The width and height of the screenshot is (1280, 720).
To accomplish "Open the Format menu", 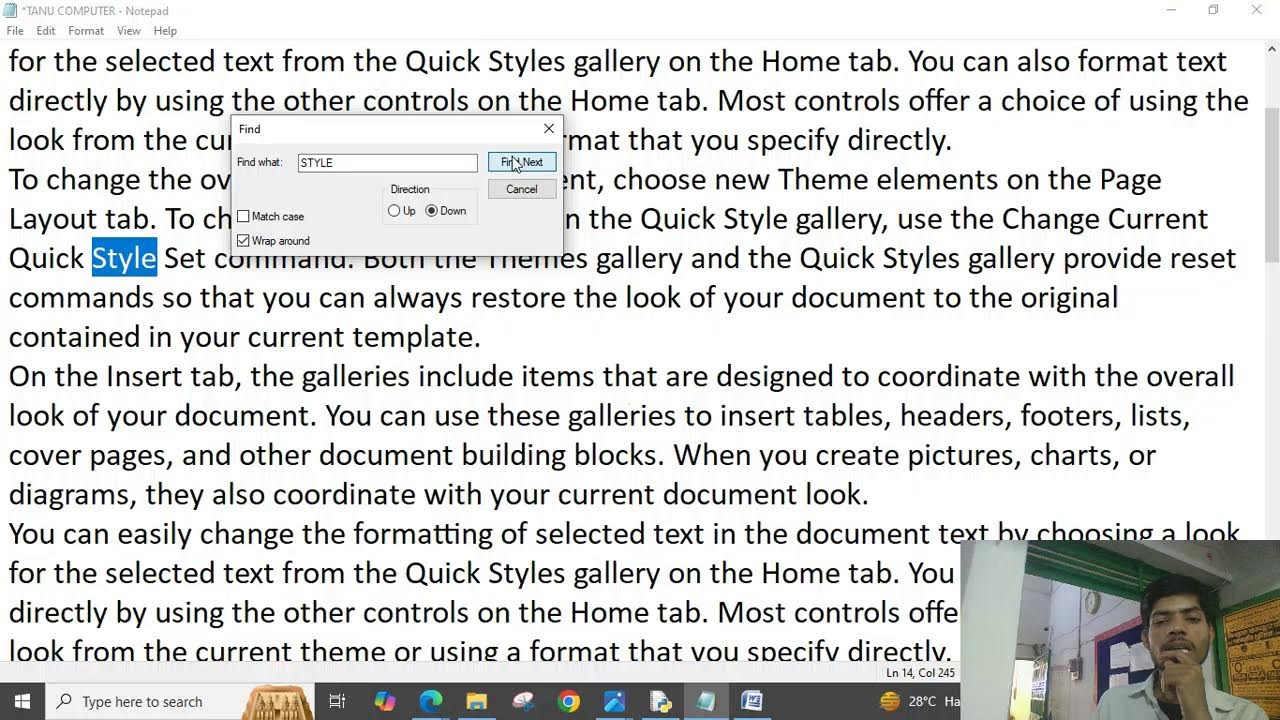I will [x=86, y=31].
